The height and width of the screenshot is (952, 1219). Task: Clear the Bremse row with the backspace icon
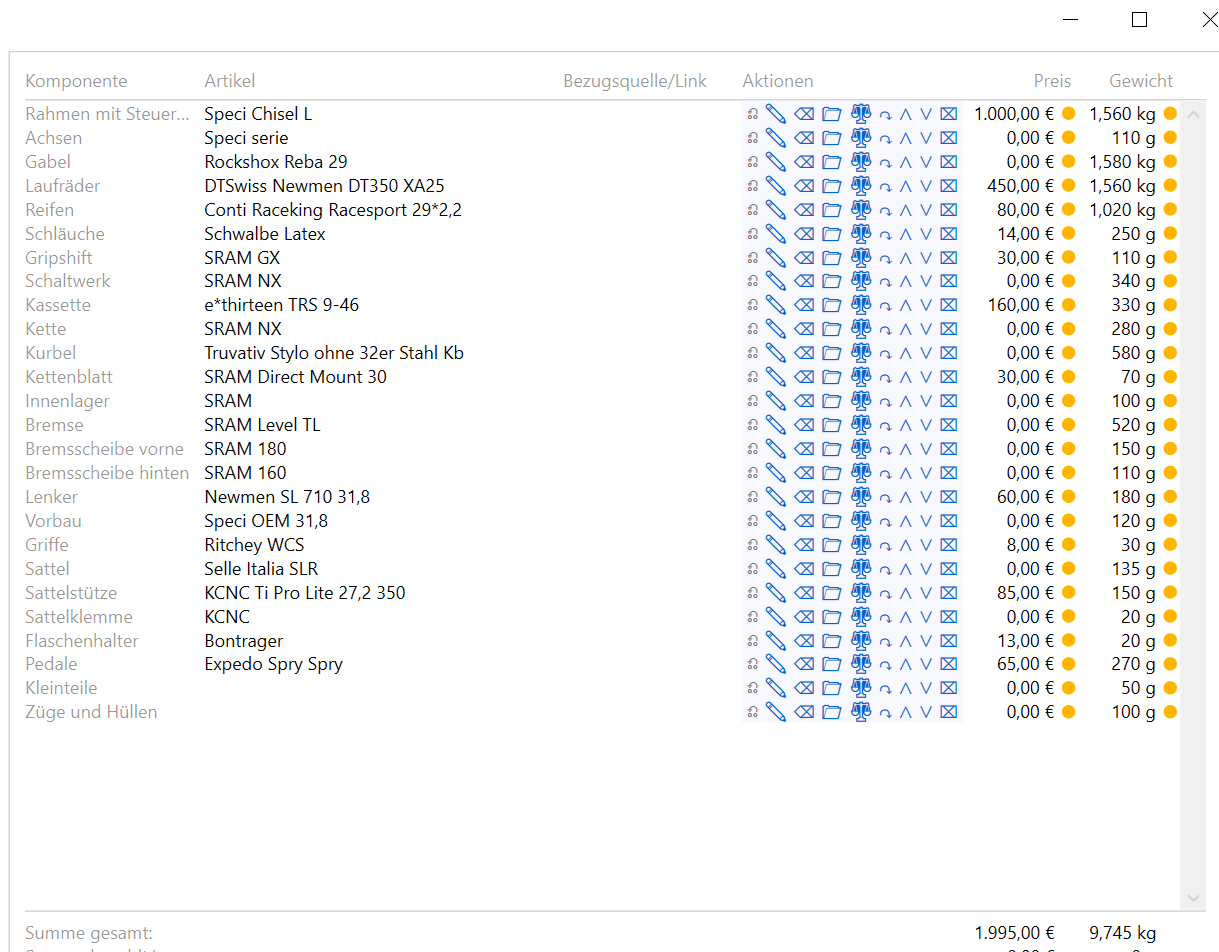click(x=804, y=425)
